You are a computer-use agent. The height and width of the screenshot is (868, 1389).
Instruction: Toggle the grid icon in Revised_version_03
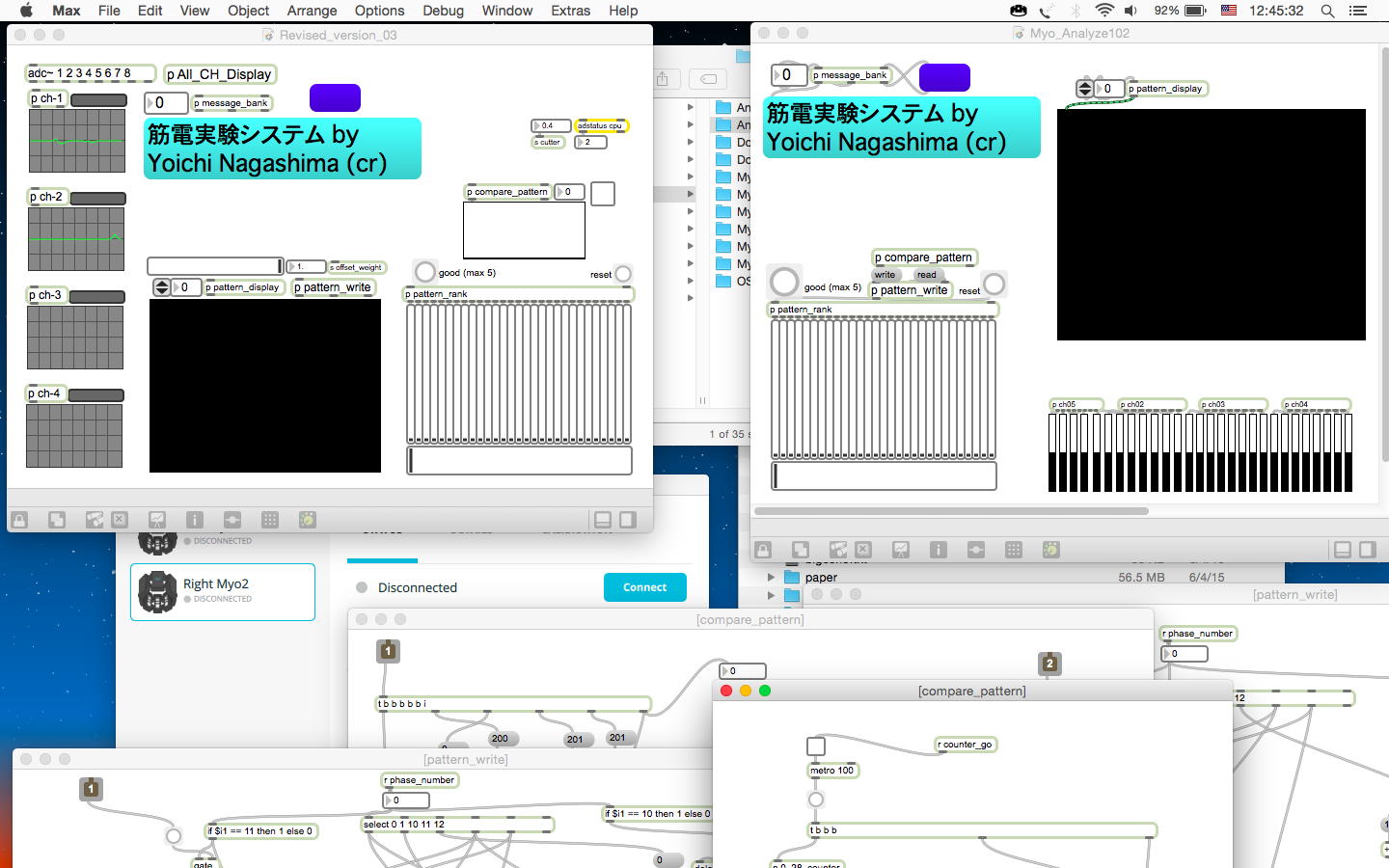270,520
